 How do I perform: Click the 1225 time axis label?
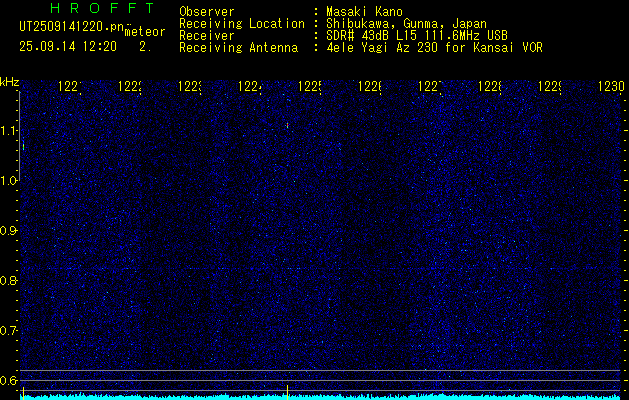(310, 86)
